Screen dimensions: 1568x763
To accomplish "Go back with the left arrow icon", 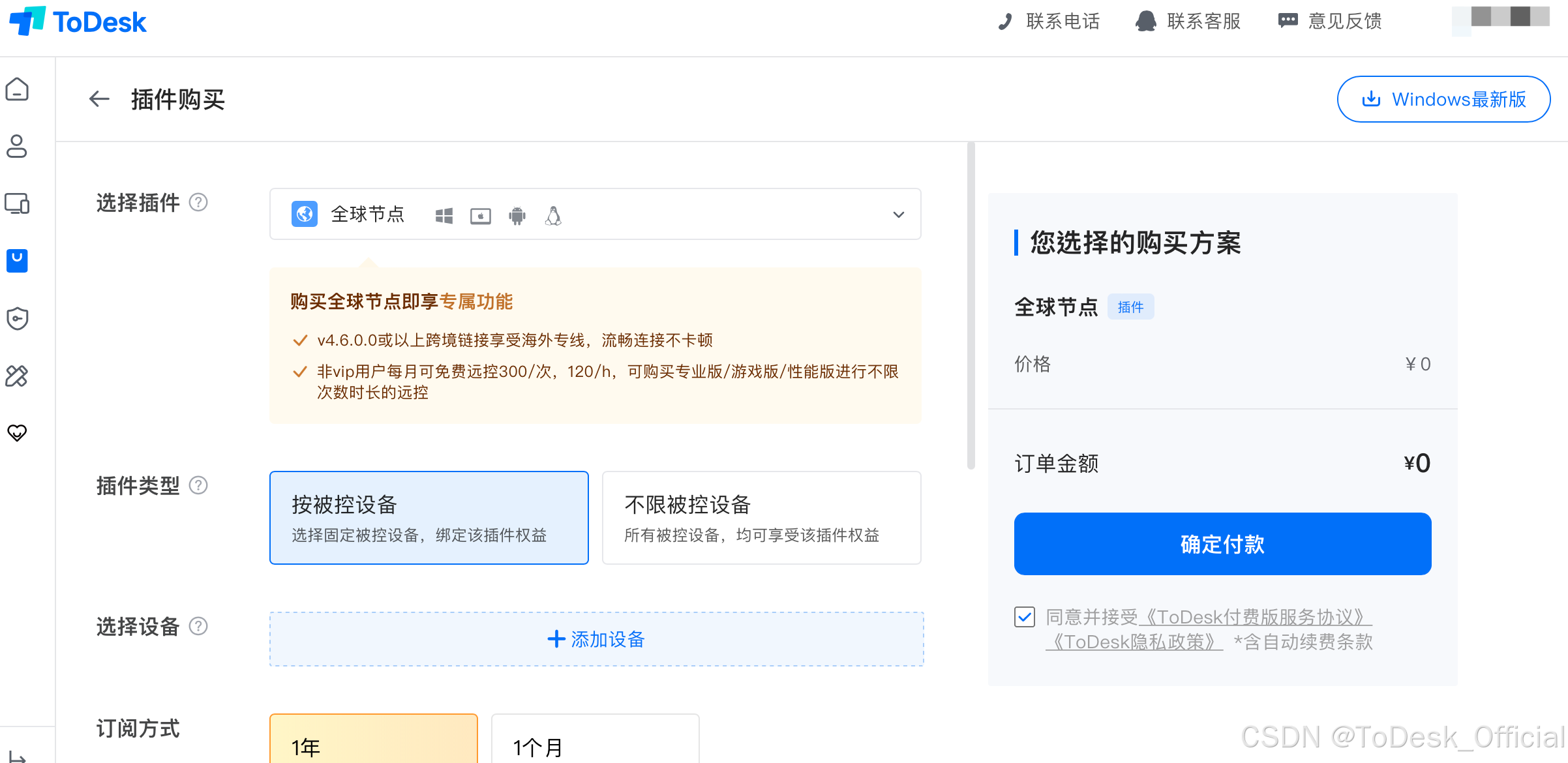I will coord(99,99).
